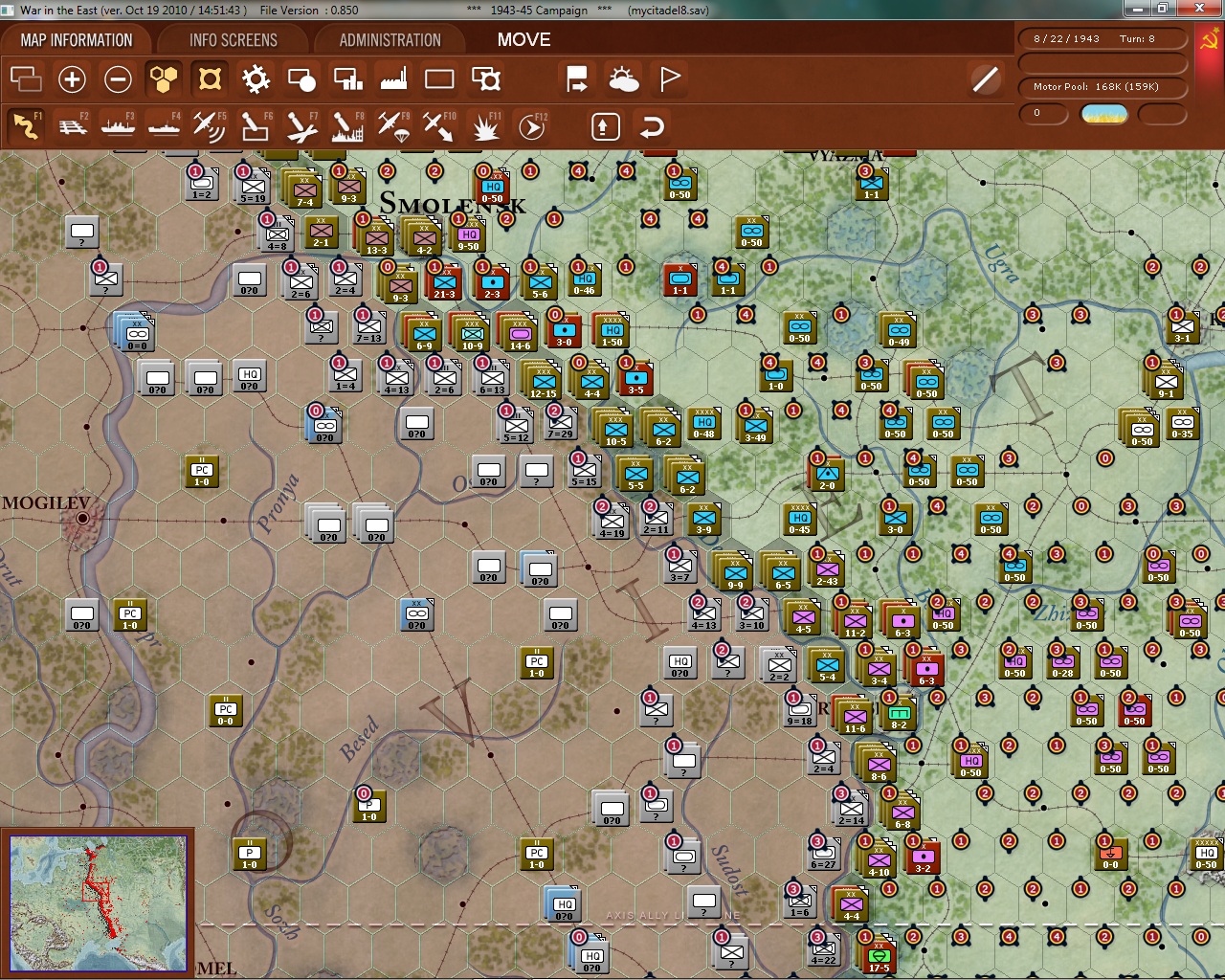Click the Soviet hammer and sickle flag
1225x980 pixels.
coord(1208,40)
